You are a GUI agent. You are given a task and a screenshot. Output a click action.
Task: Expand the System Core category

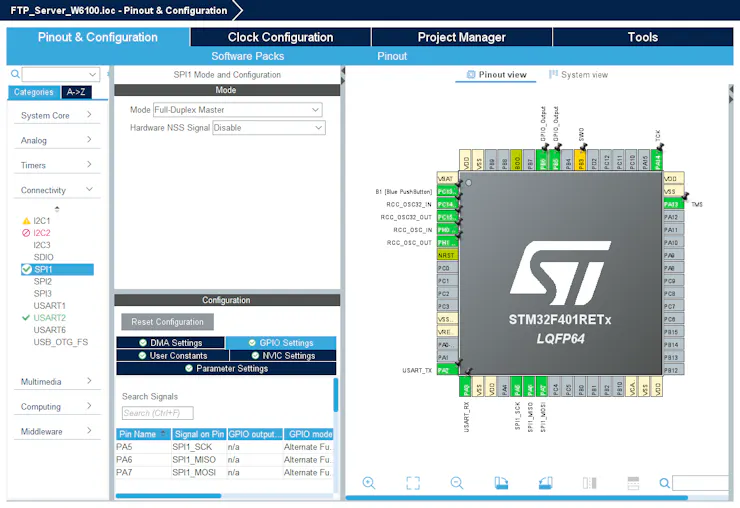tap(57, 115)
